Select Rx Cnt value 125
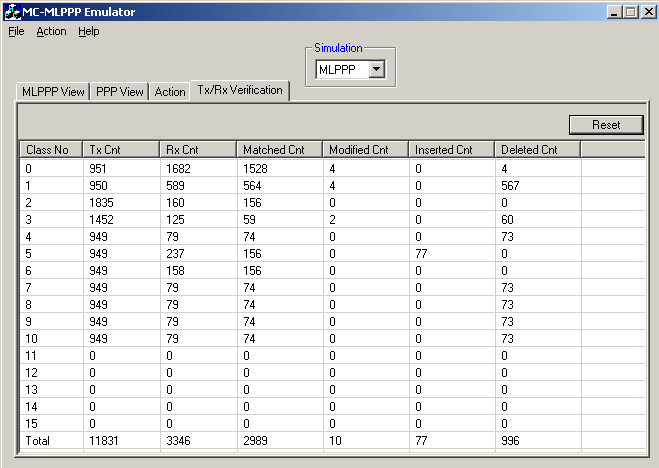Screen dimensions: 659x468 tap(175, 220)
